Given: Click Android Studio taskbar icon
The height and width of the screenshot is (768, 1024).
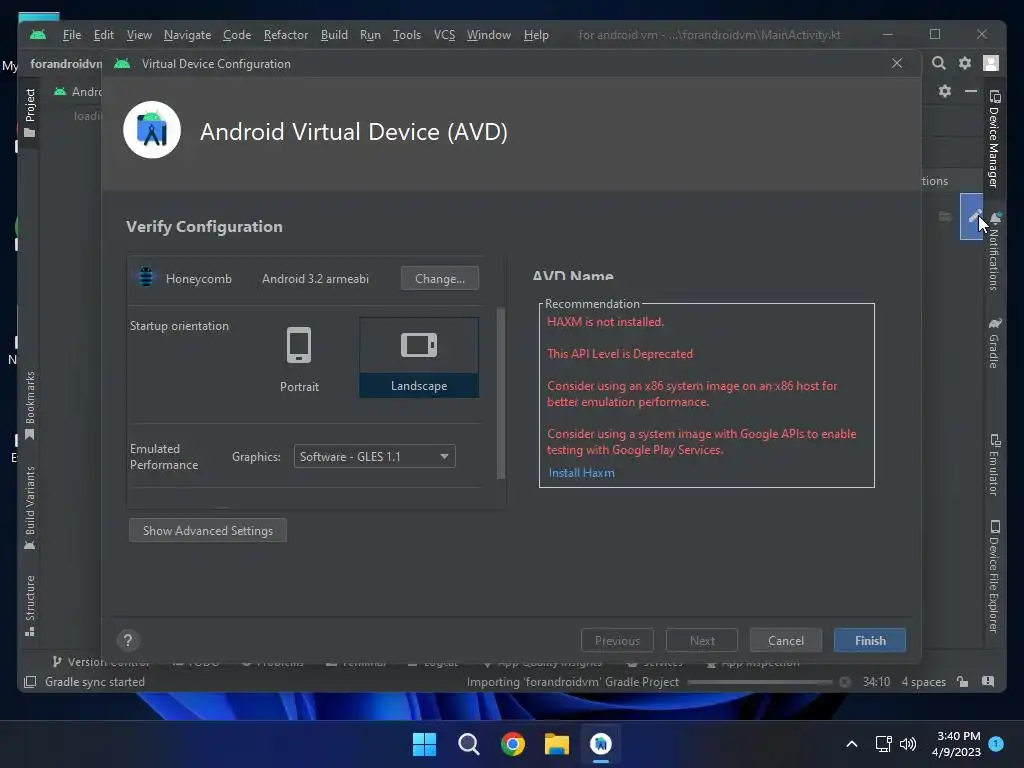Looking at the screenshot, I should pyautogui.click(x=600, y=744).
